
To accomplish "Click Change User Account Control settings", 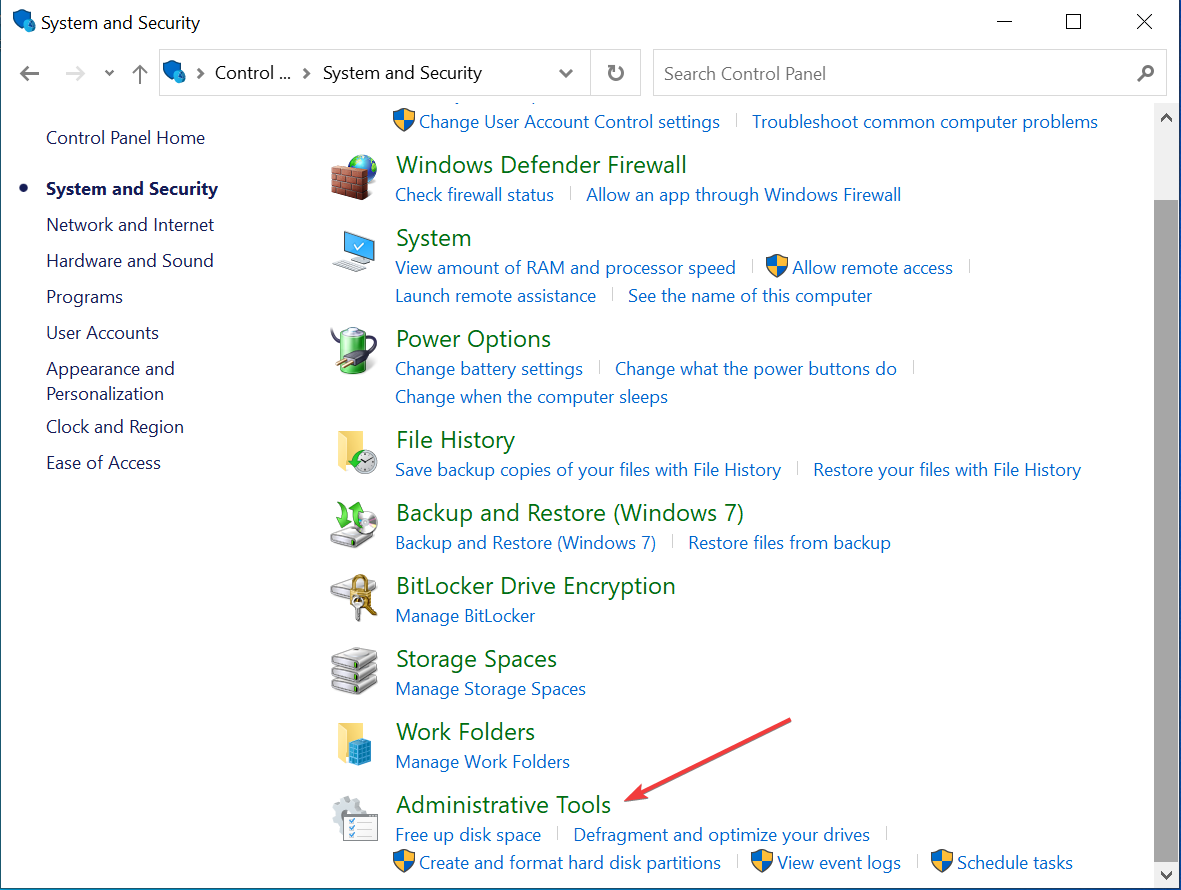I will [x=569, y=122].
